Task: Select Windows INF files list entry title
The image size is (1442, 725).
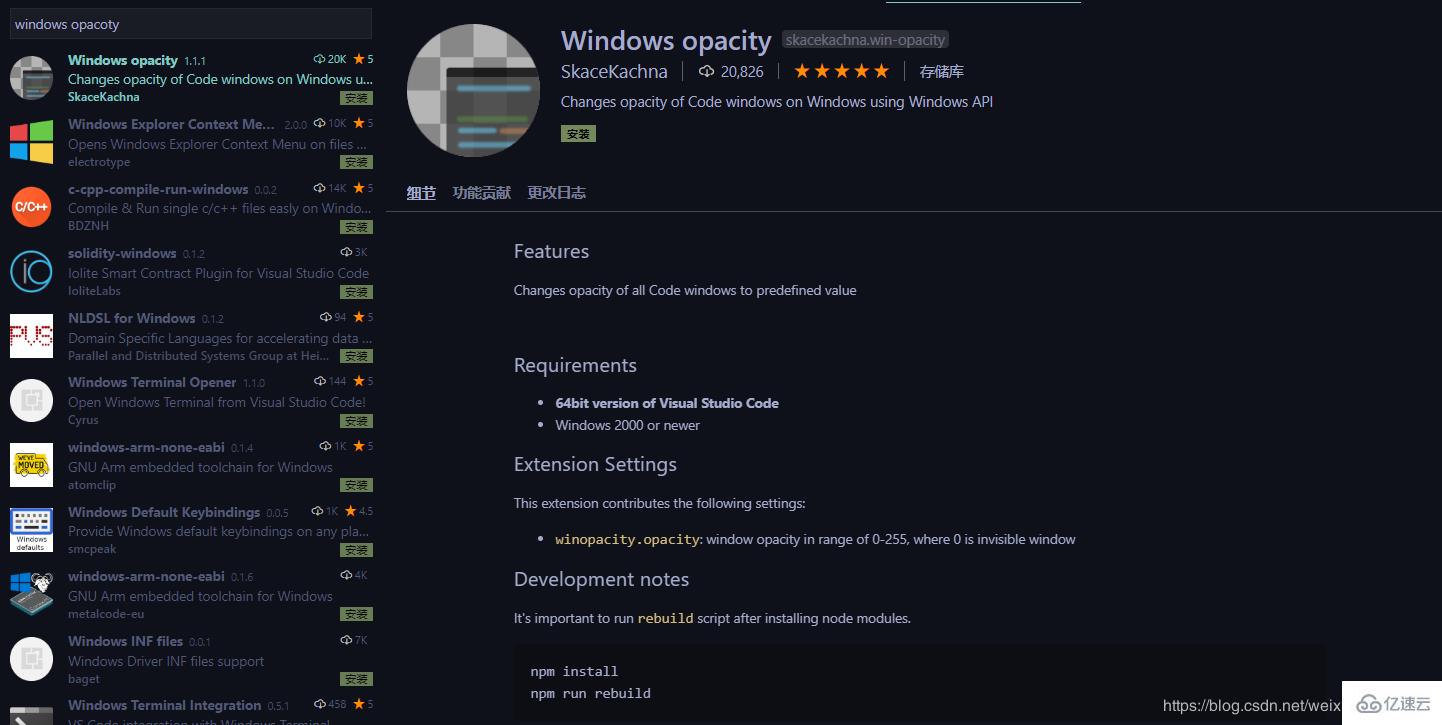Action: click(x=125, y=641)
